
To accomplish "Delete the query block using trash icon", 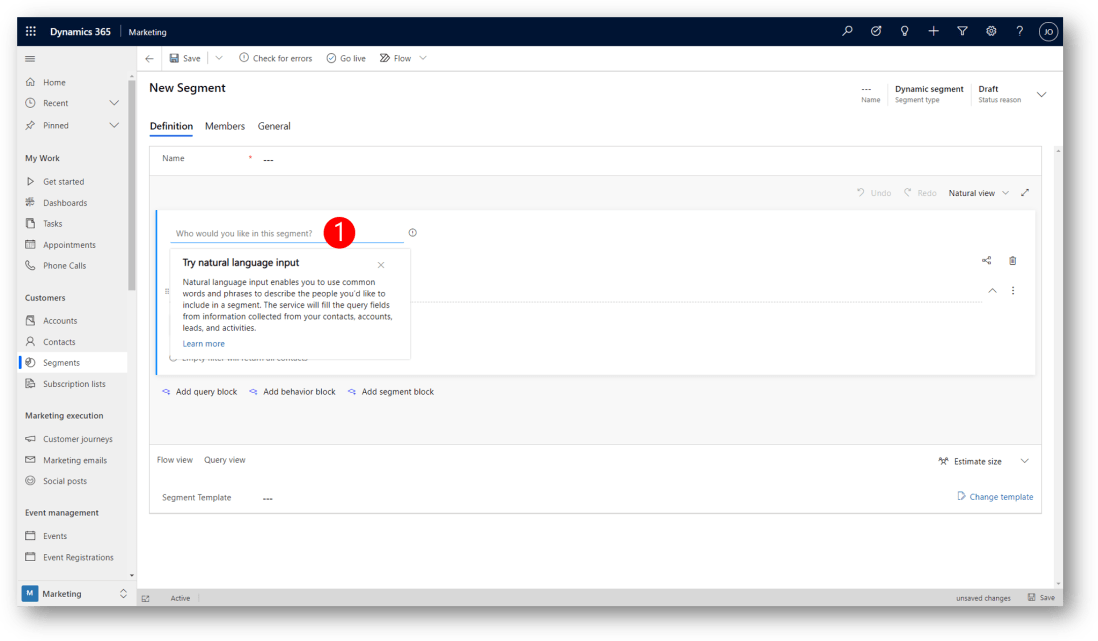I will tap(1012, 261).
